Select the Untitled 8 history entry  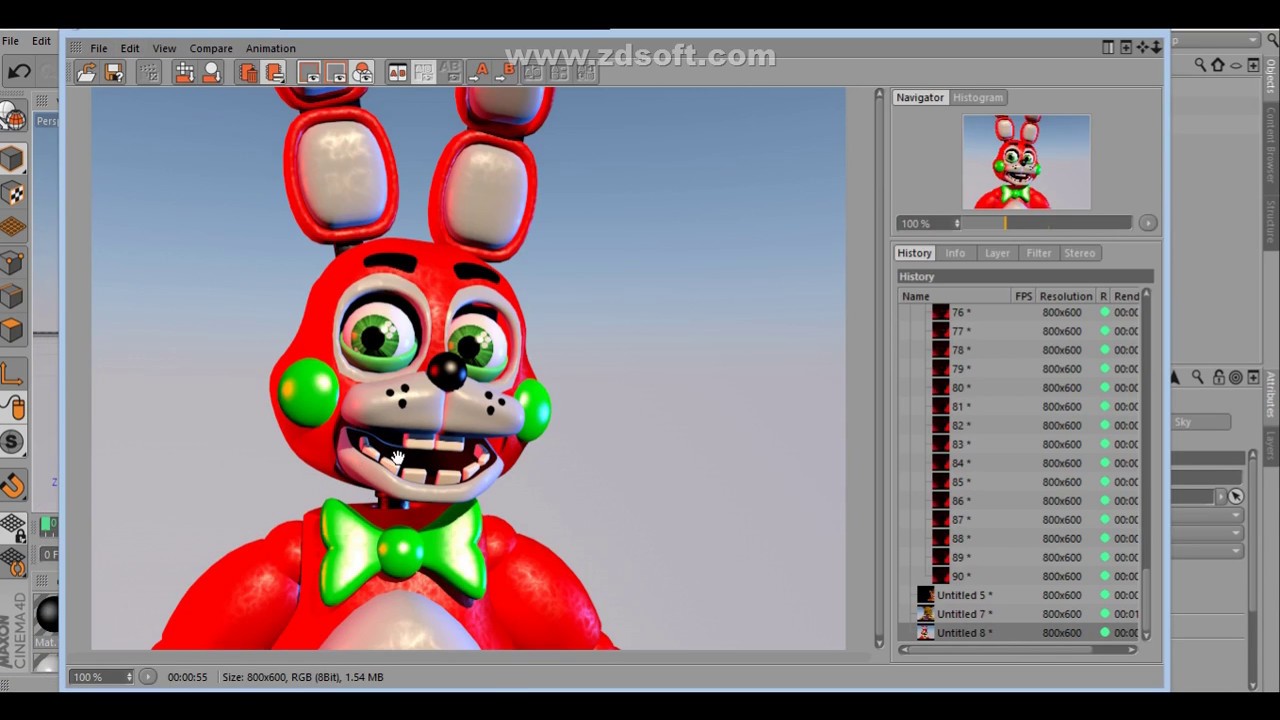(1018, 633)
